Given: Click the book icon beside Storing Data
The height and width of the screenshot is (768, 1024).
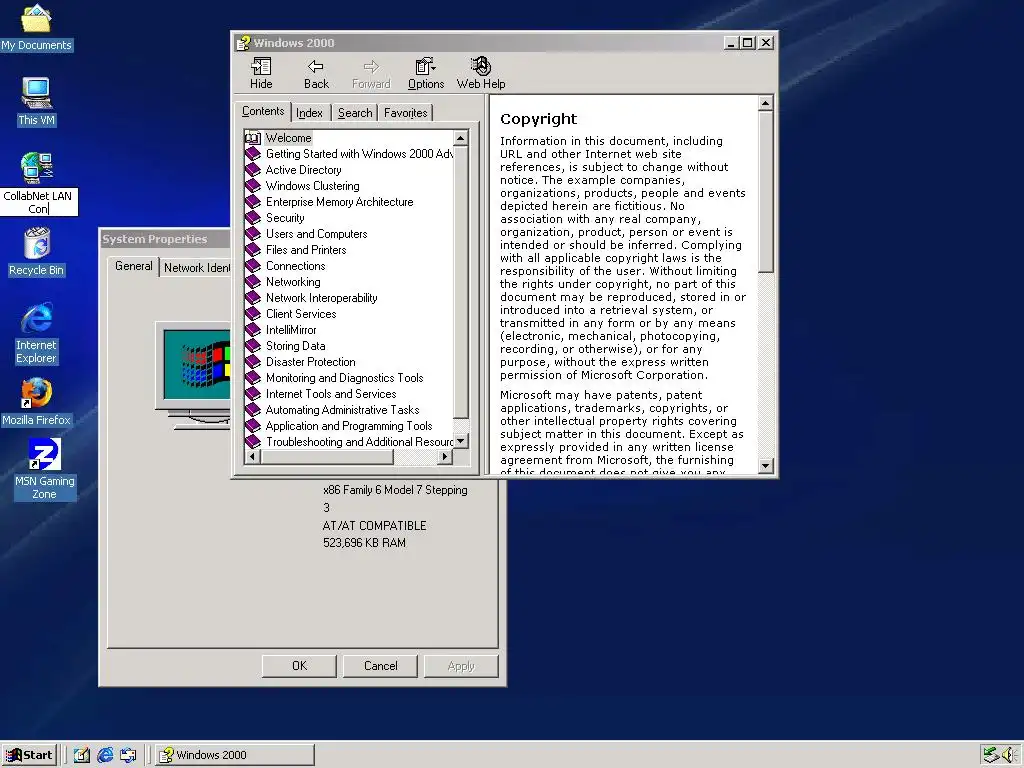Looking at the screenshot, I should click(253, 346).
